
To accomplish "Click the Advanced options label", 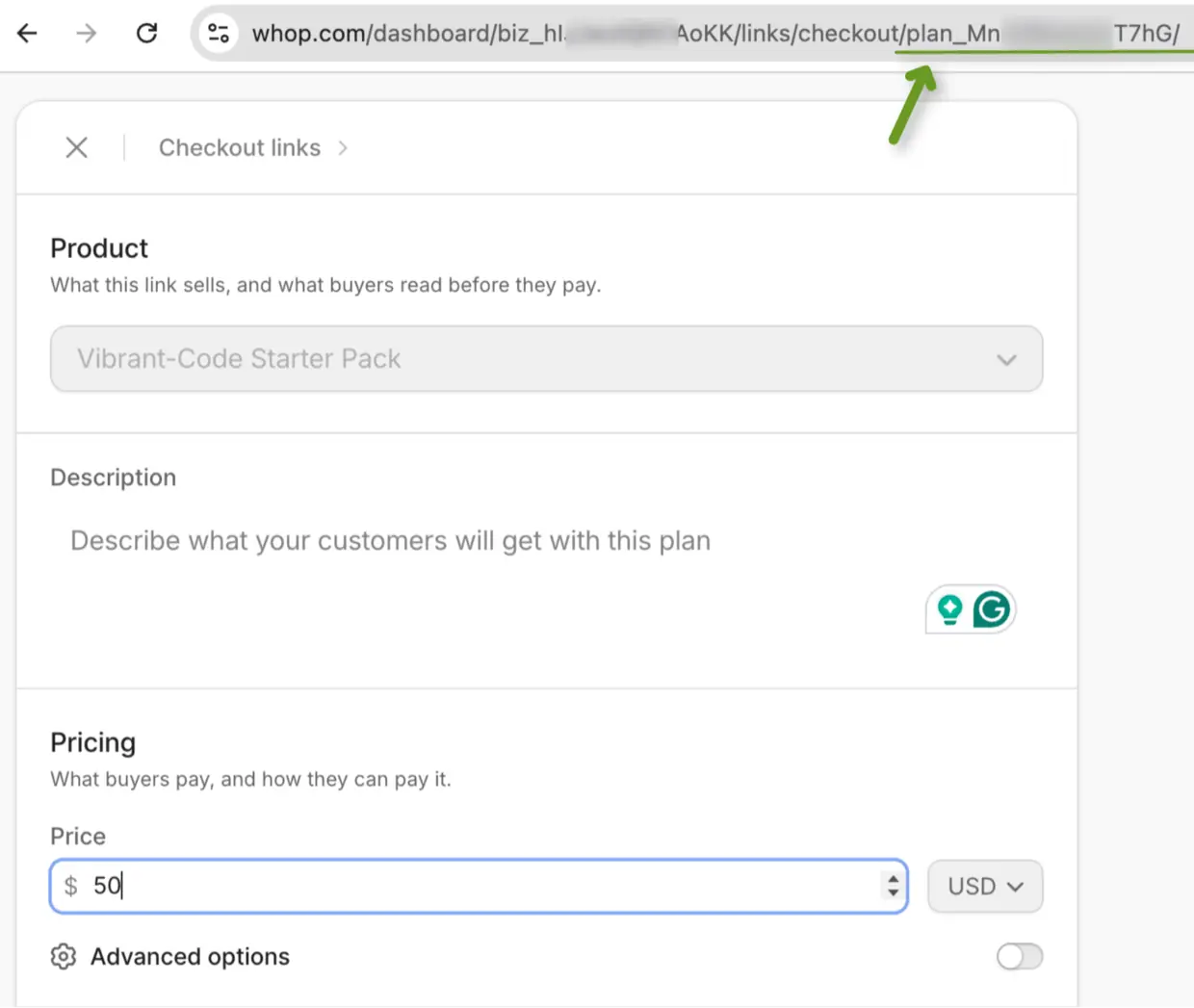I will click(190, 957).
